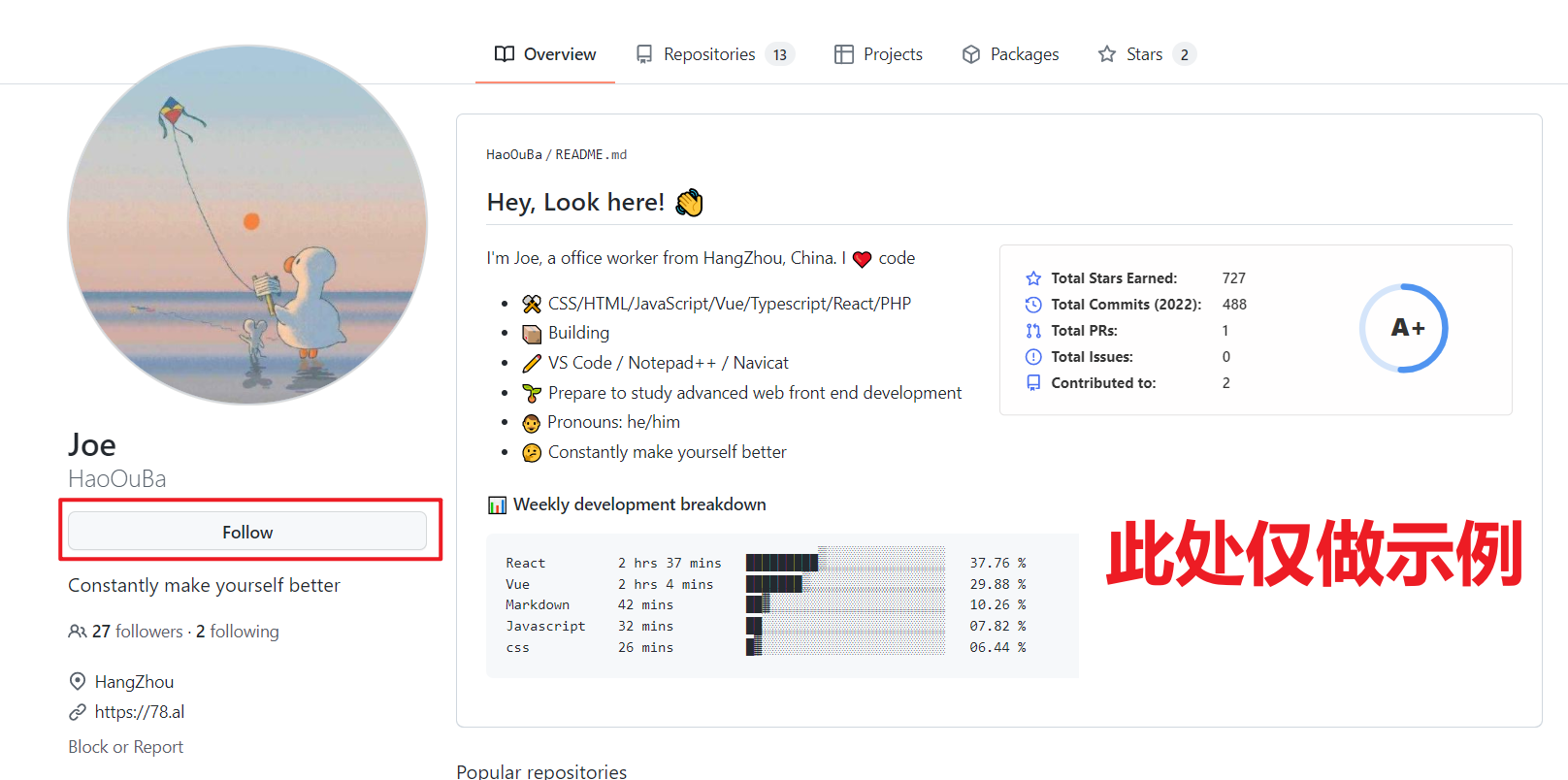Switch to the Repositories tab
This screenshot has width=1568, height=780.
[x=715, y=54]
